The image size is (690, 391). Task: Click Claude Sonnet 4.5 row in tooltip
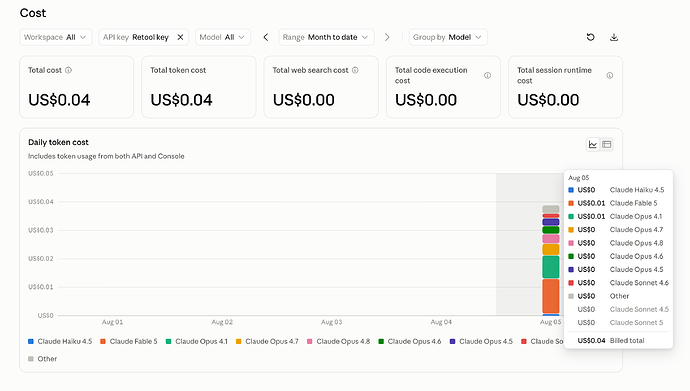point(618,309)
